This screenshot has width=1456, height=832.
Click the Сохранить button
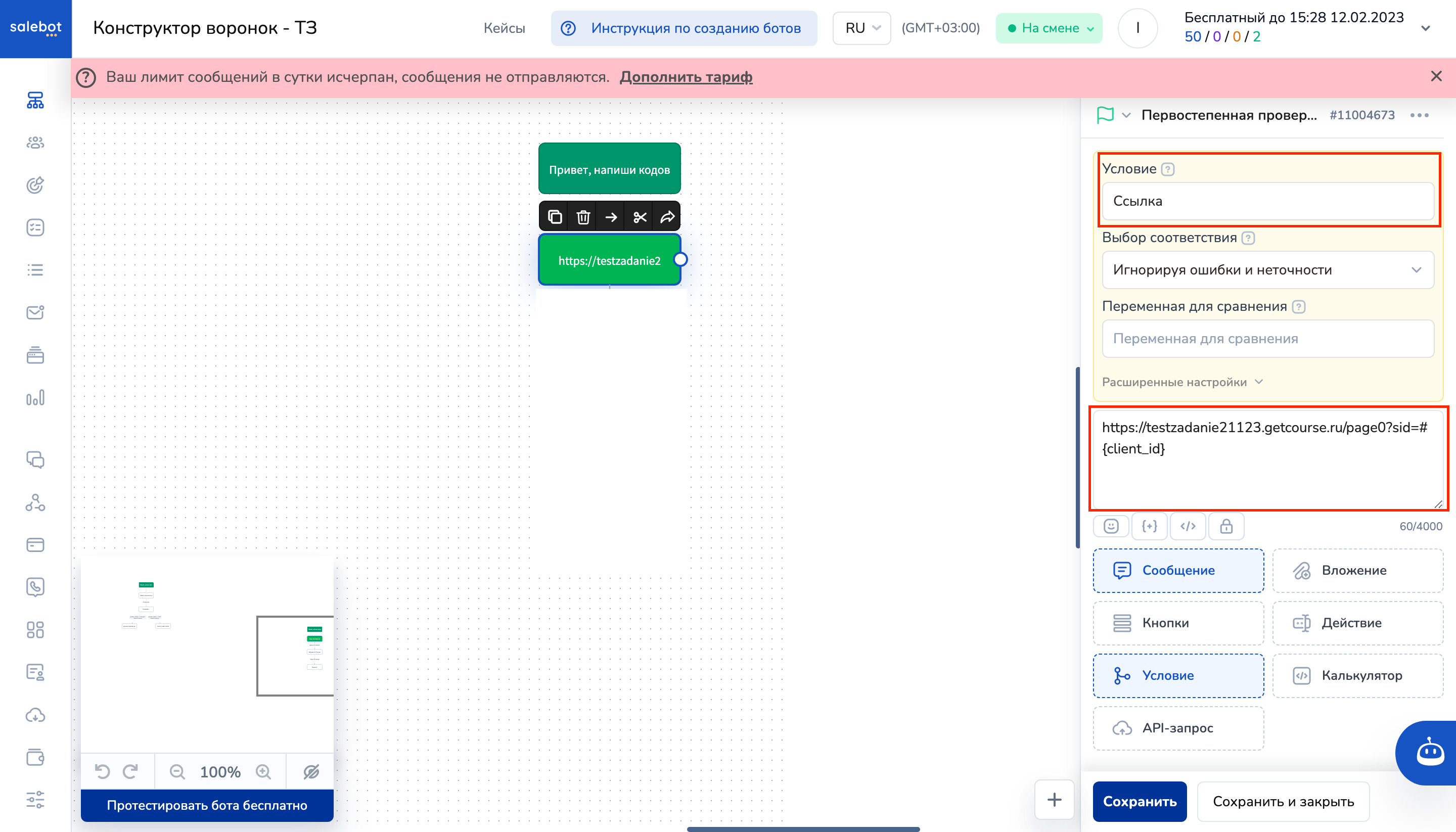coord(1140,801)
